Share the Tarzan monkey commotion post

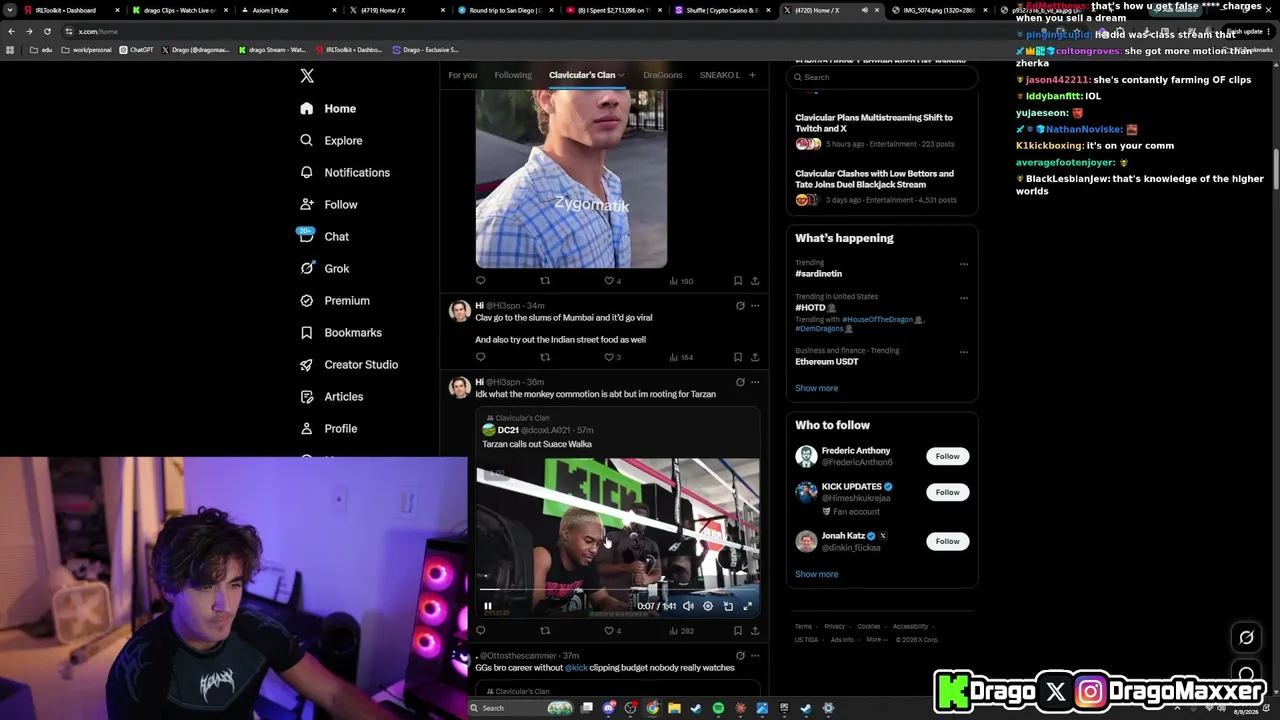point(755,631)
